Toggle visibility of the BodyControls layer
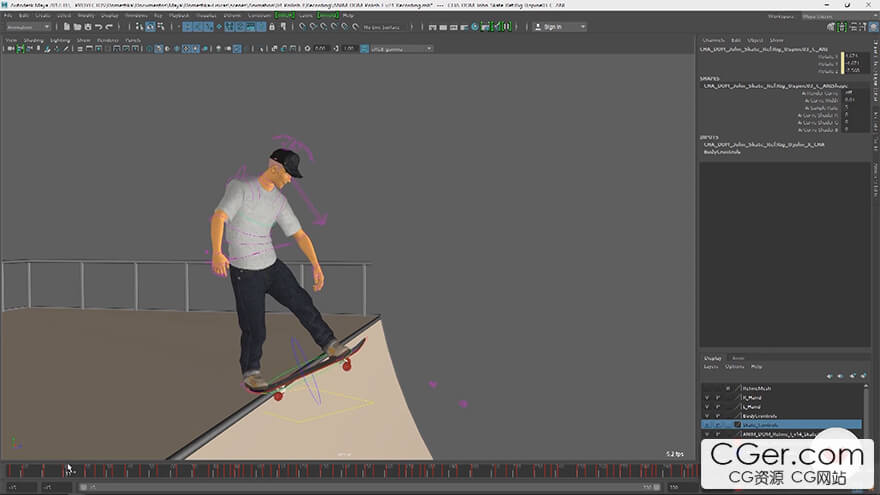Screen dimensions: 880x495 [x=707, y=415]
